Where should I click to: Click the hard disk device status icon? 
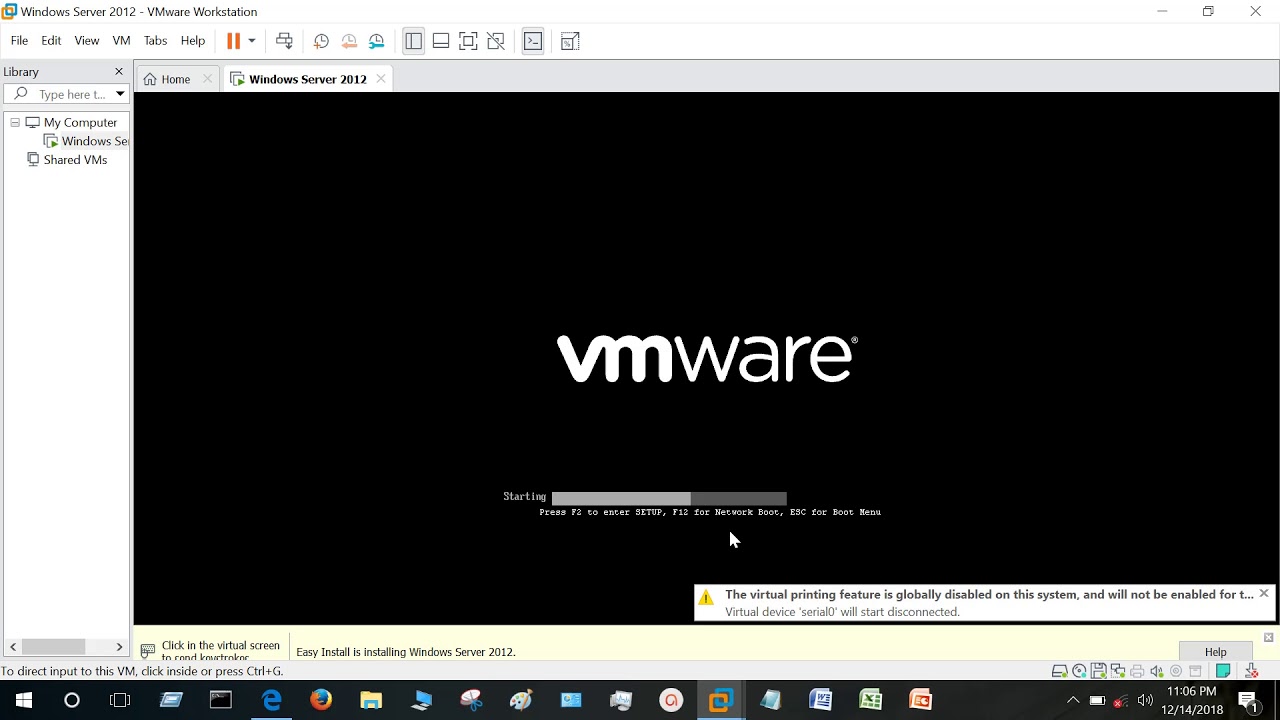coord(1059,671)
